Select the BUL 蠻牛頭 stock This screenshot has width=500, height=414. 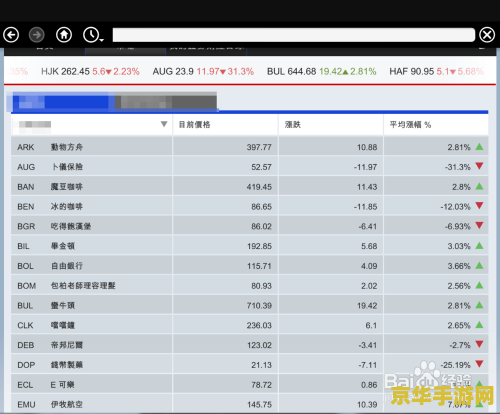250,305
